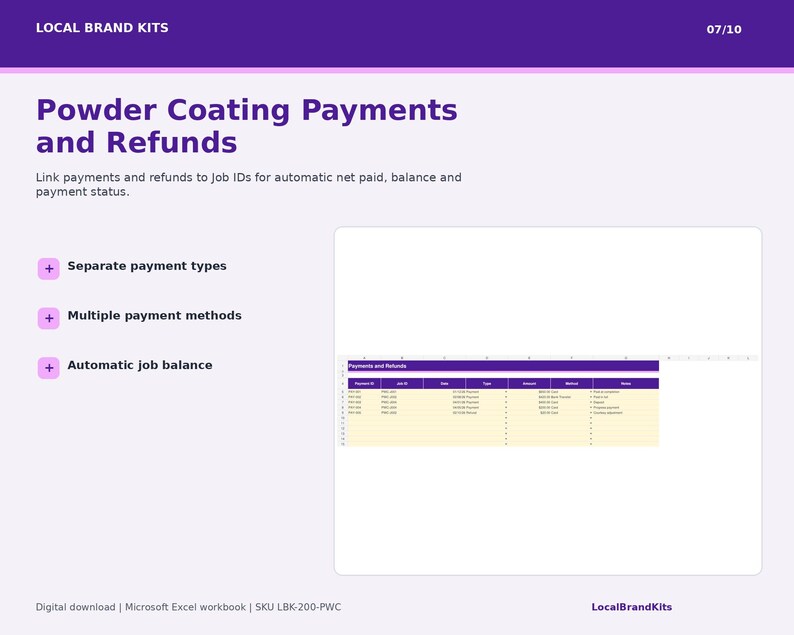Screen dimensions: 794x635
Task: Open the Type dropdown in the PAY-003 row
Action: pos(506,402)
